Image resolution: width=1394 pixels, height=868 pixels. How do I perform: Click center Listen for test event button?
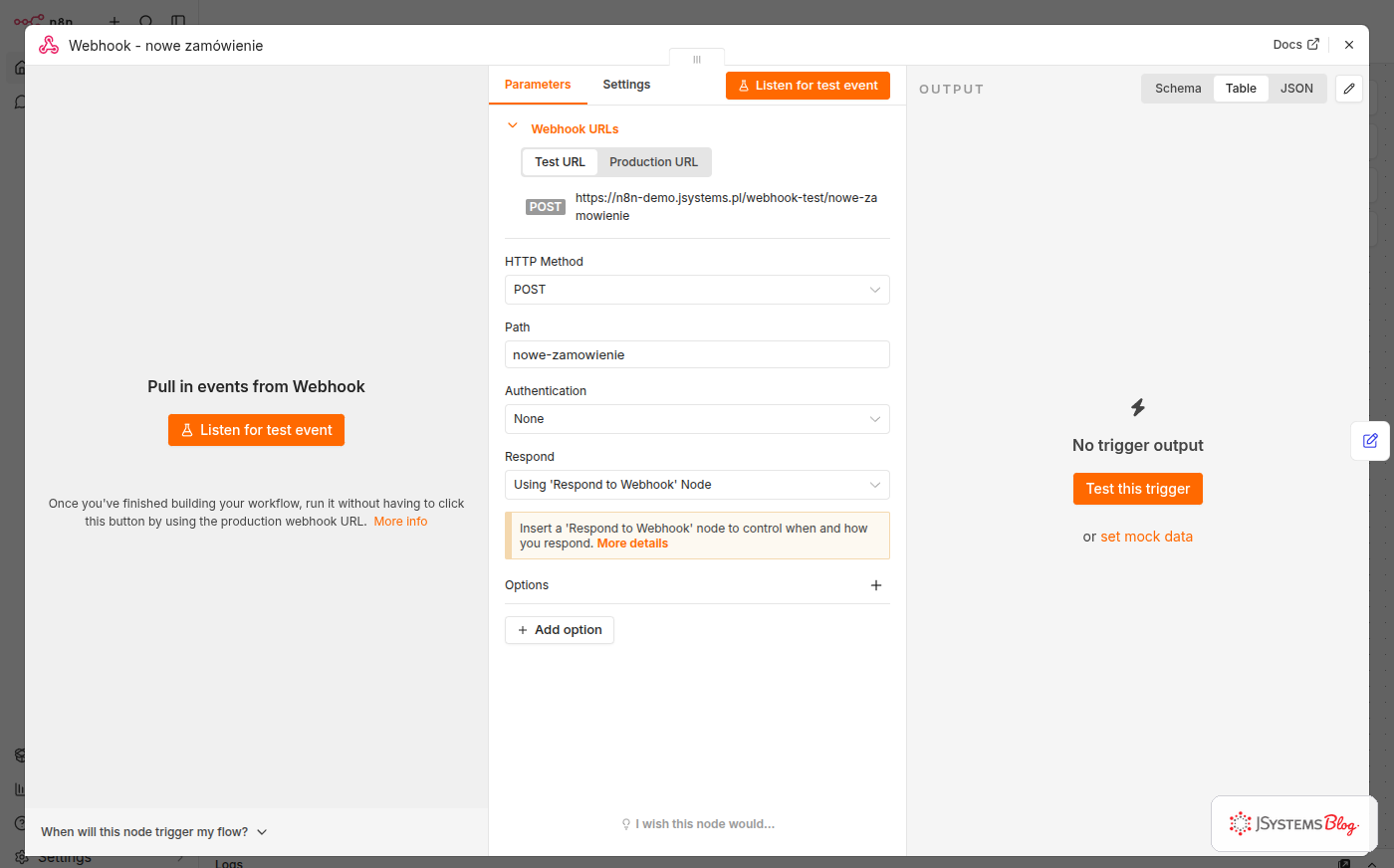click(x=256, y=430)
